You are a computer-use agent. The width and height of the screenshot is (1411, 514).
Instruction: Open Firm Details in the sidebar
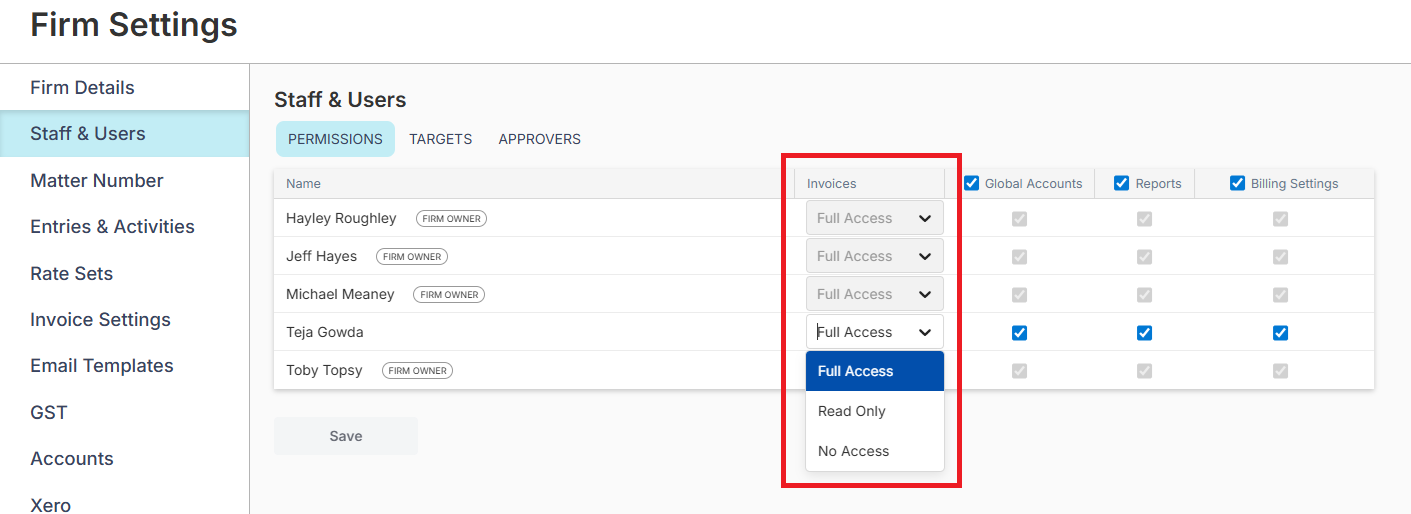(82, 88)
